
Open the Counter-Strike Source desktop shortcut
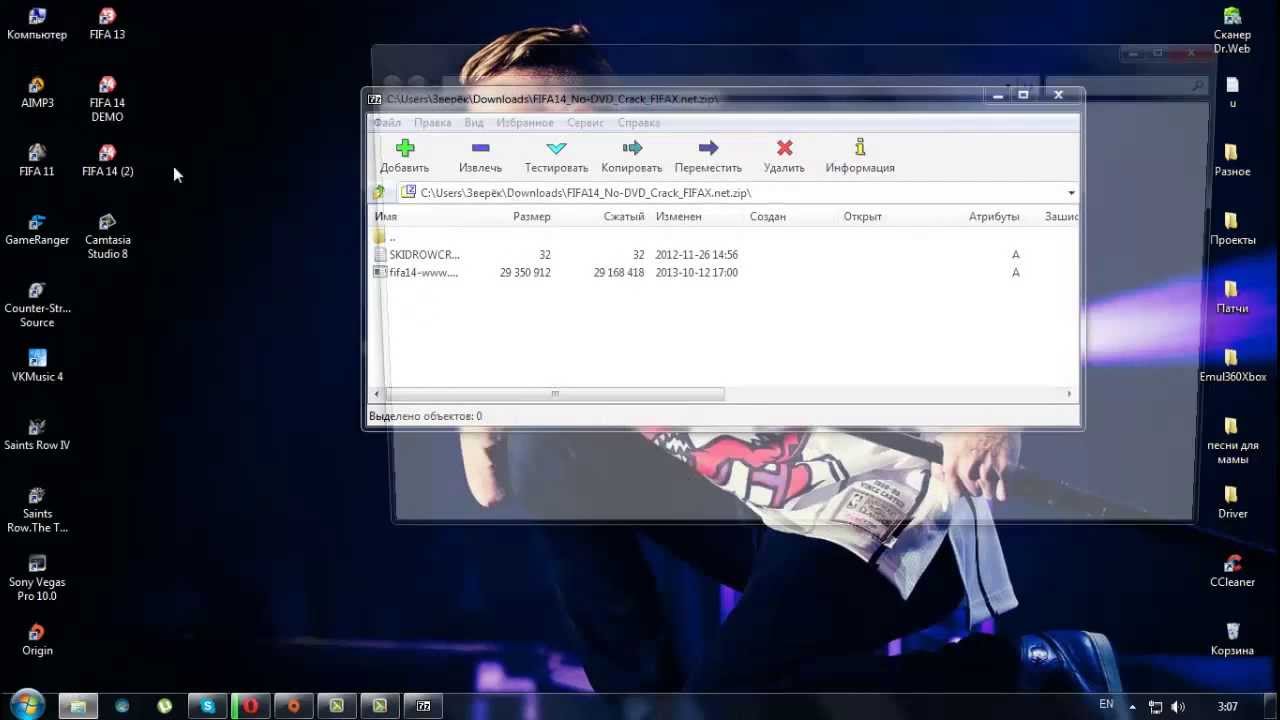point(37,304)
